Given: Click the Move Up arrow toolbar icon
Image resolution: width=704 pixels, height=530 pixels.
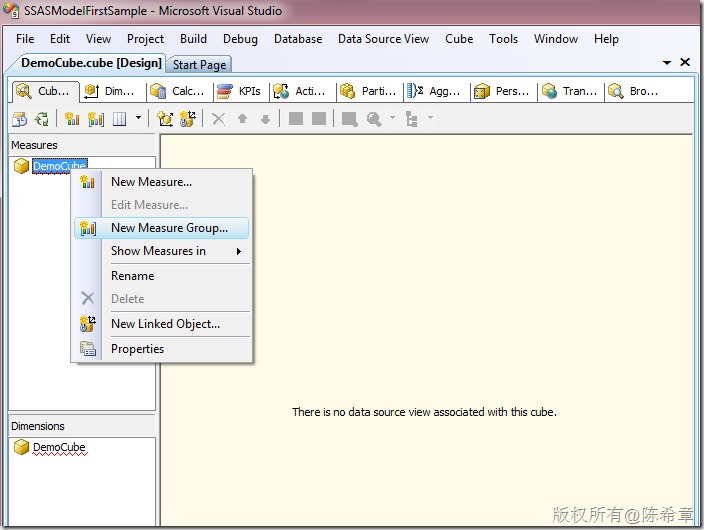Looking at the screenshot, I should (x=242, y=119).
